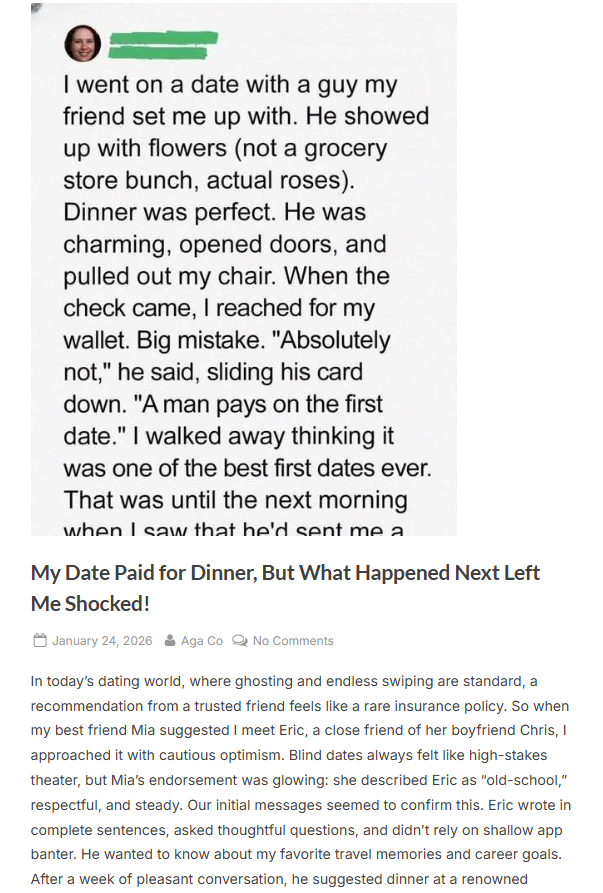
Task: Visit the Aga Co author page
Action: click(201, 641)
